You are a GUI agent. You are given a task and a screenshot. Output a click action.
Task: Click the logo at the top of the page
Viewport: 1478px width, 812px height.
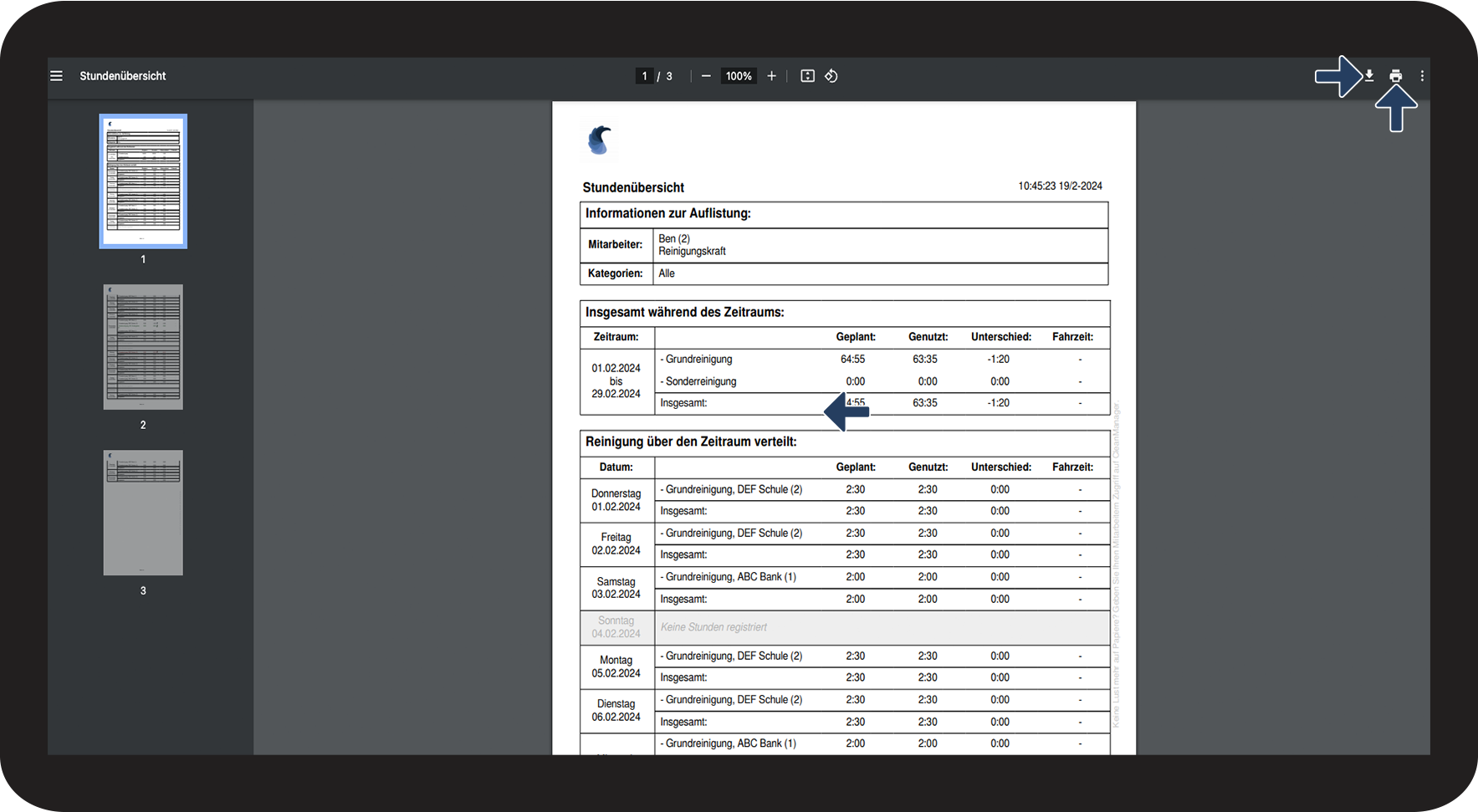coord(599,140)
